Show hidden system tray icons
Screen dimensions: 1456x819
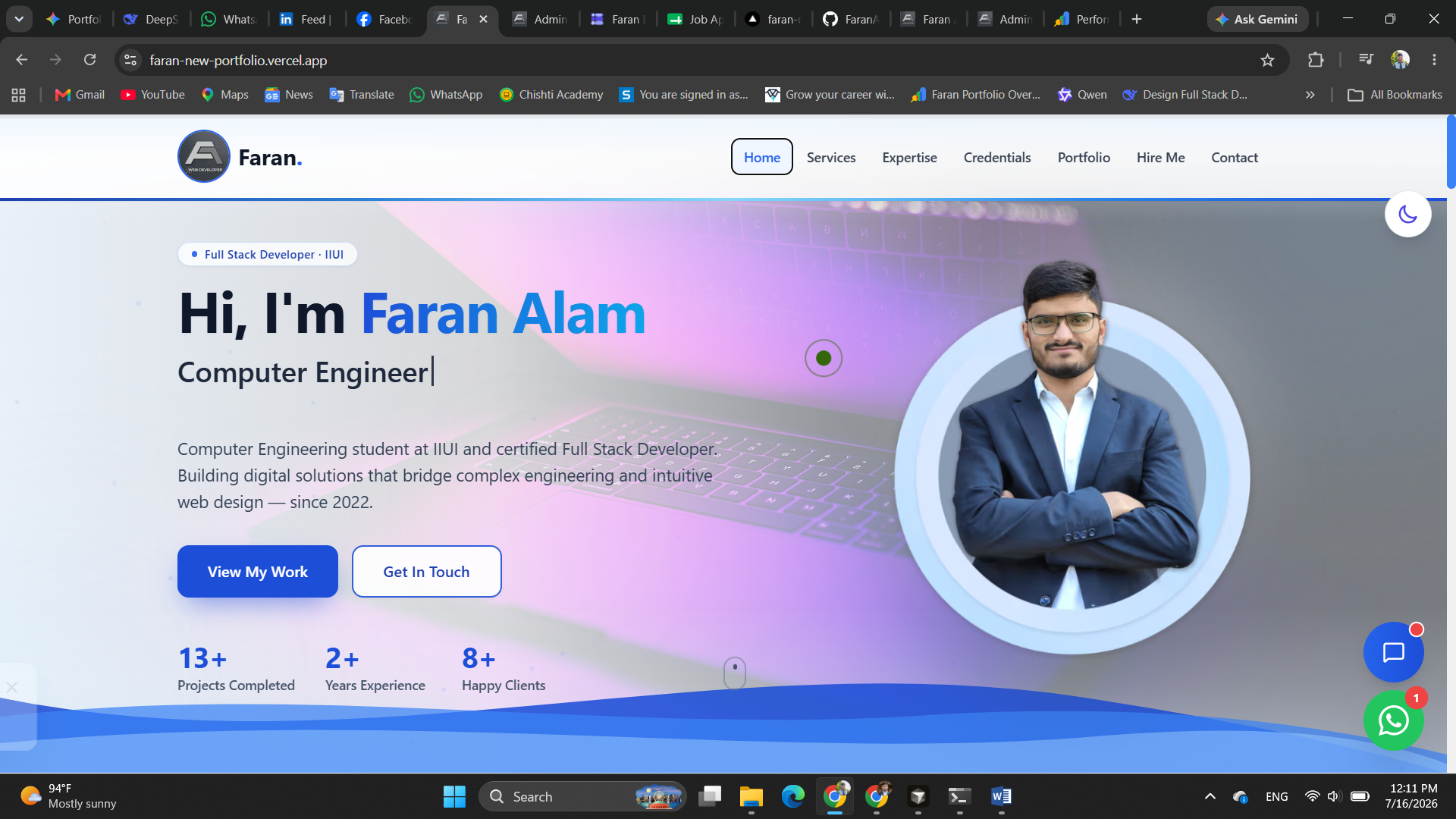1210,796
